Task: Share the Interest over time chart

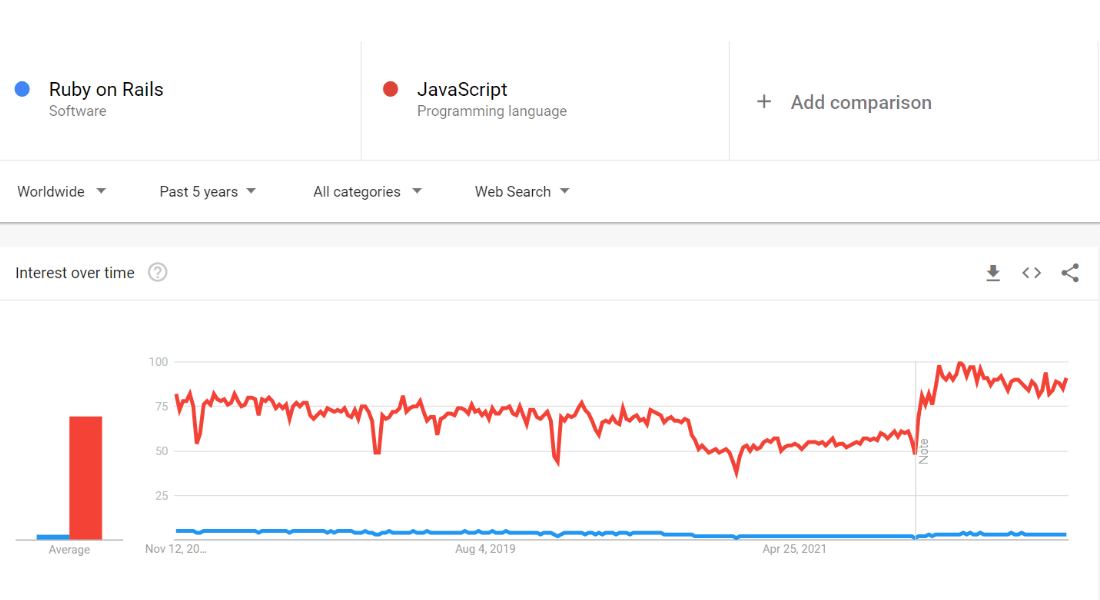Action: tap(1070, 273)
